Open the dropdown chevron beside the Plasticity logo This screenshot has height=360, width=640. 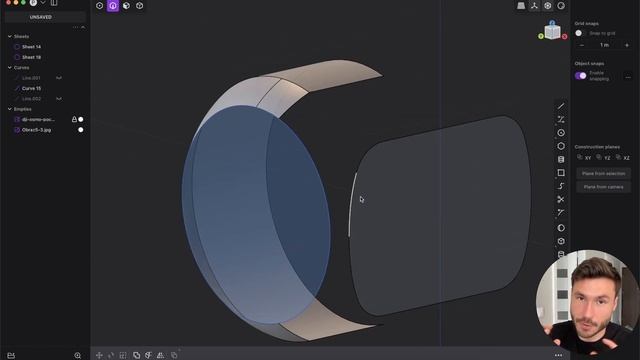coord(43,3)
